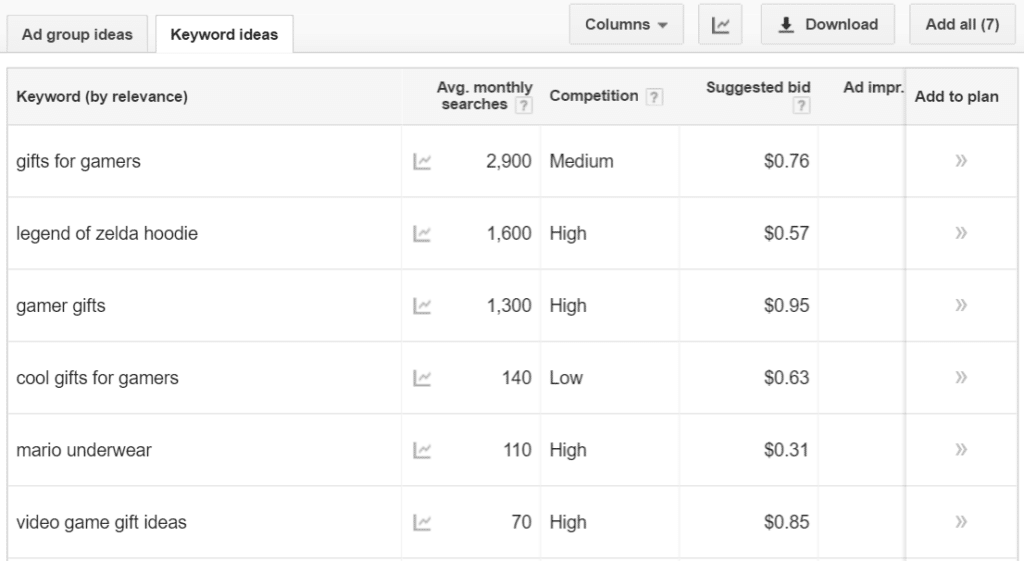Download the keyword ideas list
1024x561 pixels.
click(827, 25)
